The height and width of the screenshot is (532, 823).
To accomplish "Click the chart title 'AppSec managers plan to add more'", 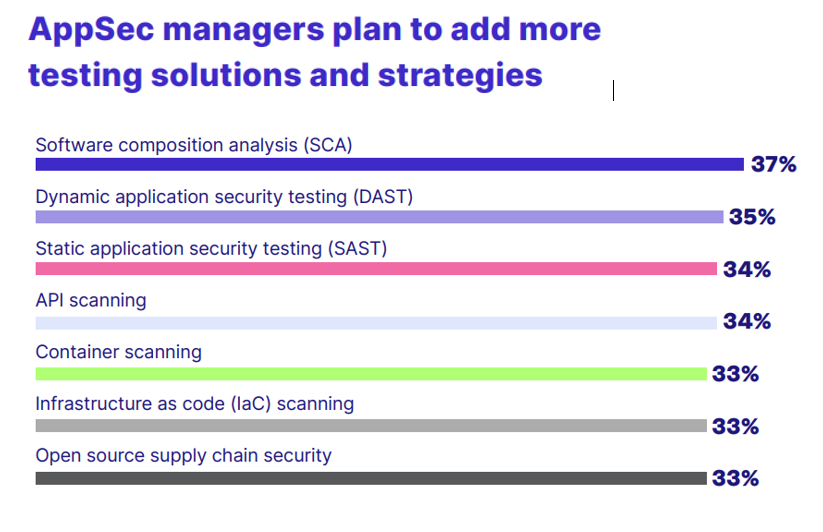I will [x=314, y=30].
